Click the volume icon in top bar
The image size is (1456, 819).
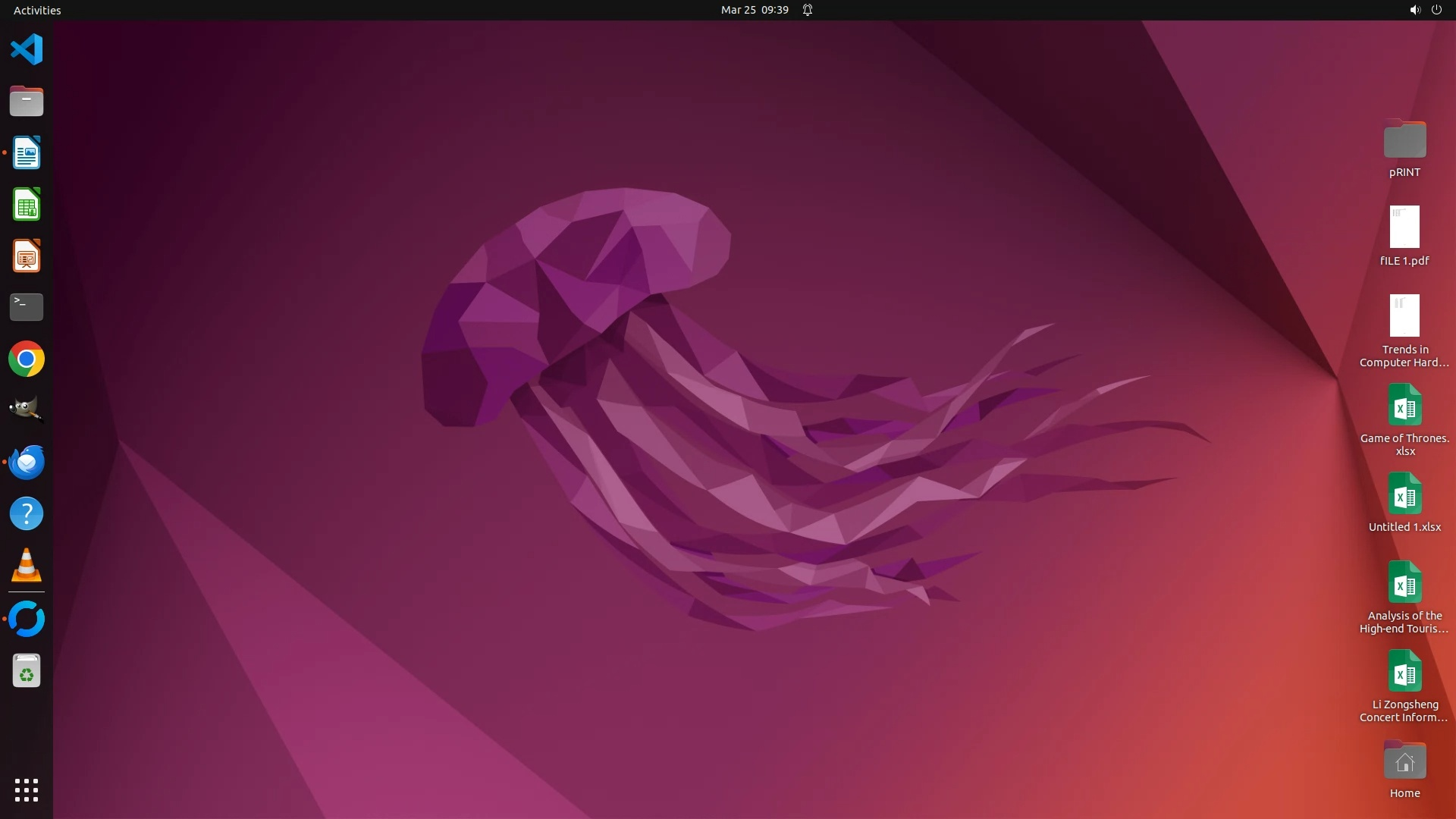point(1414,10)
